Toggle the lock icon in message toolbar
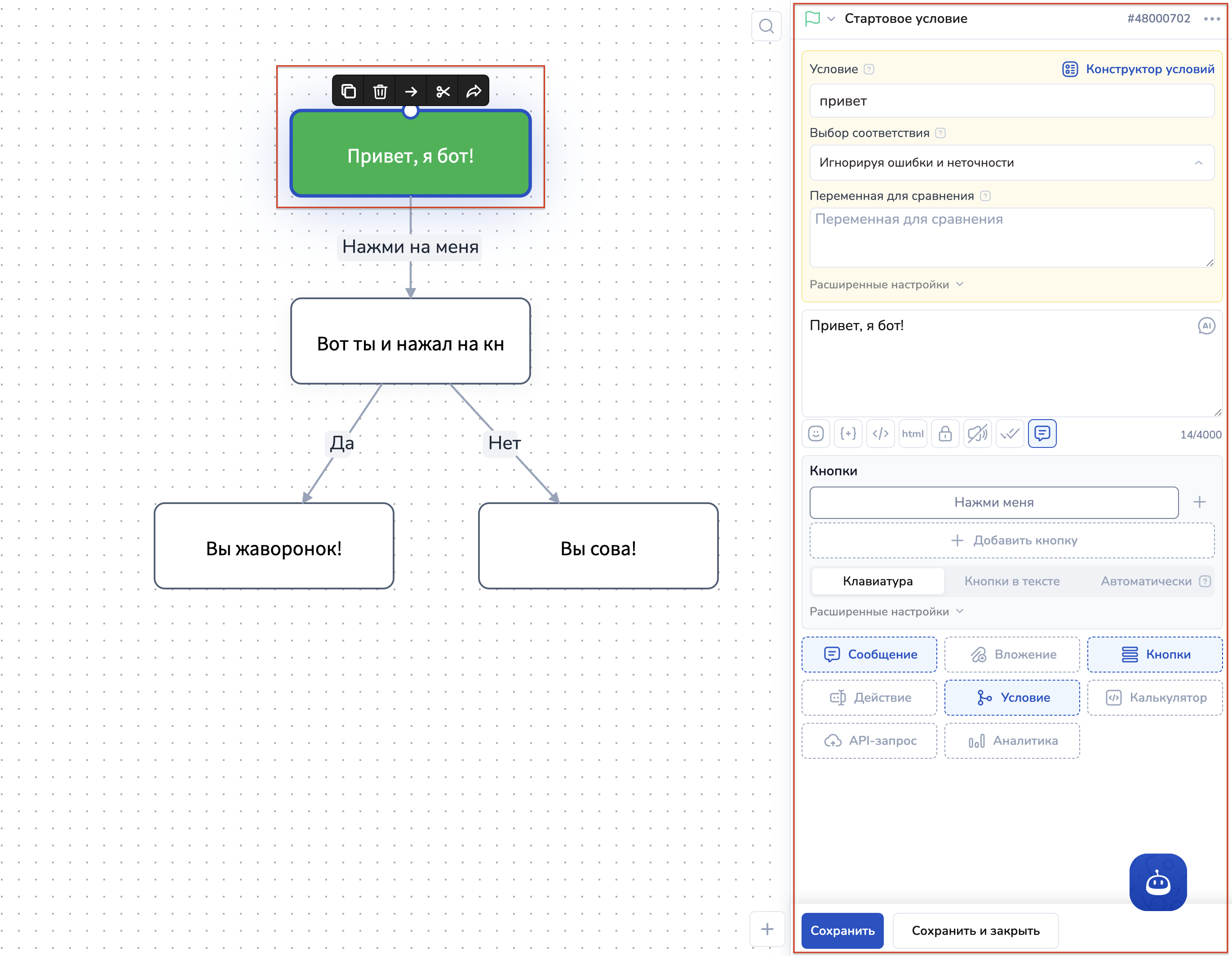Screen dimensions: 1232x956 click(x=945, y=433)
